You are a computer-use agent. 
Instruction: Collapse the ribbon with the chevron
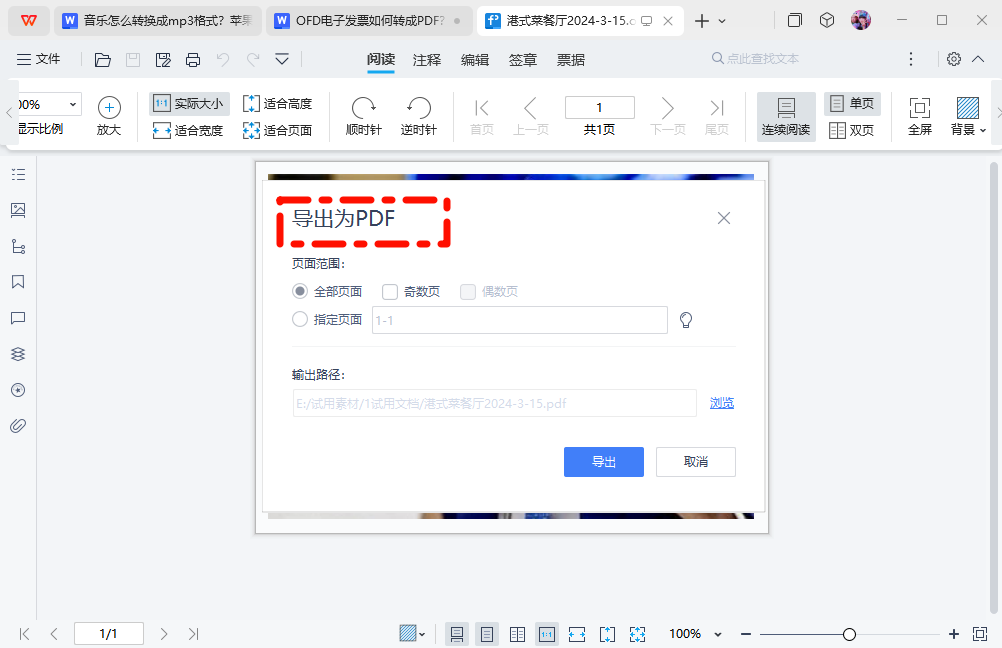click(x=978, y=59)
